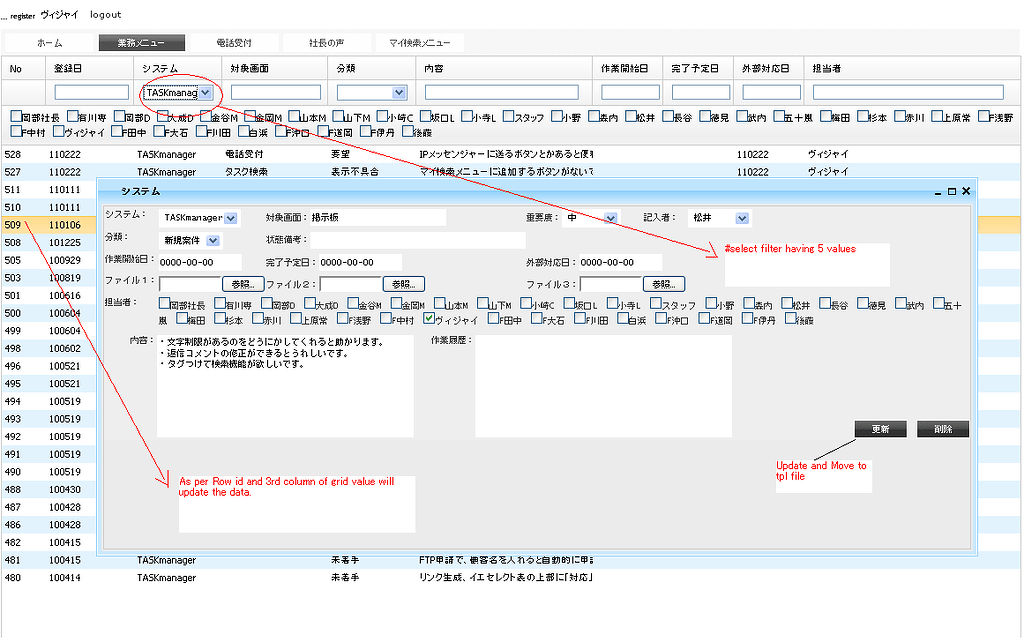Toggle the ヴィジャイ checkbox in the filter row

click(59, 131)
